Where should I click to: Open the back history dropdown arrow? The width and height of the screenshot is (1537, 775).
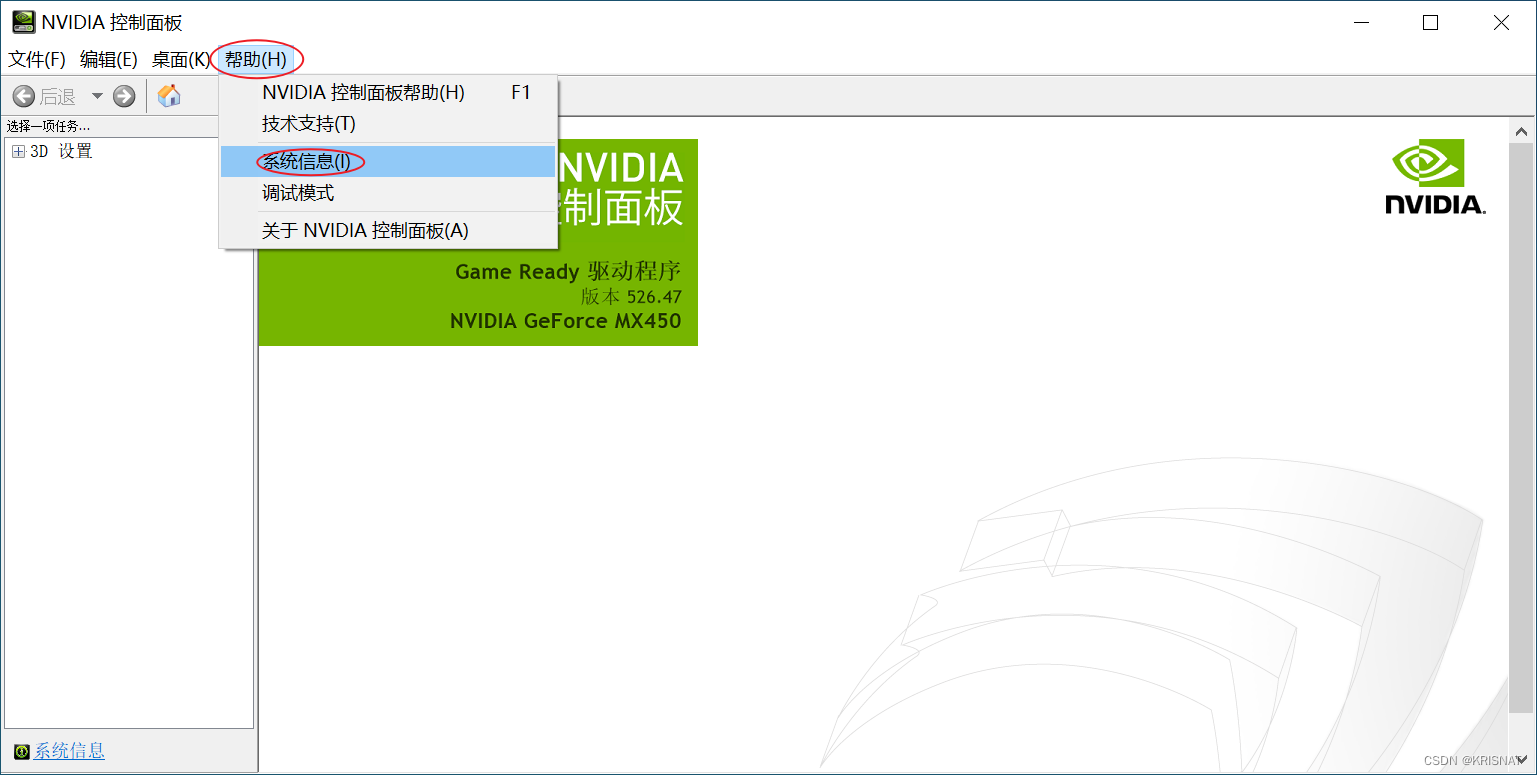pos(97,96)
